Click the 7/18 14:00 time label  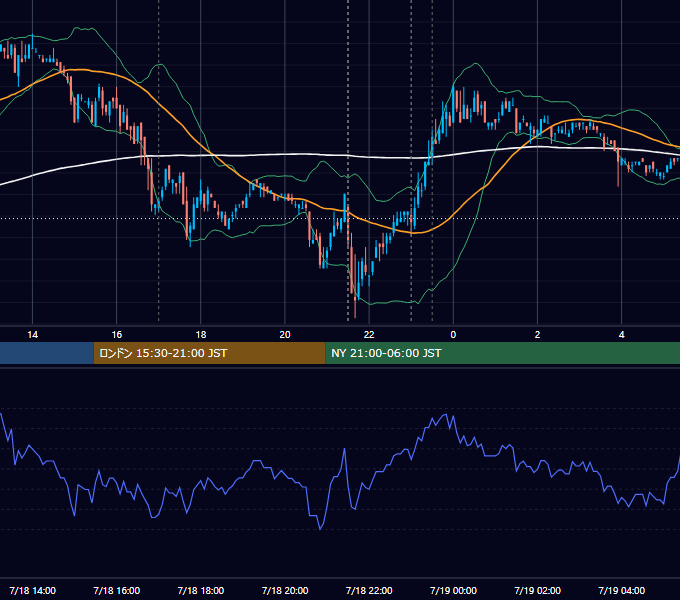(x=33, y=590)
